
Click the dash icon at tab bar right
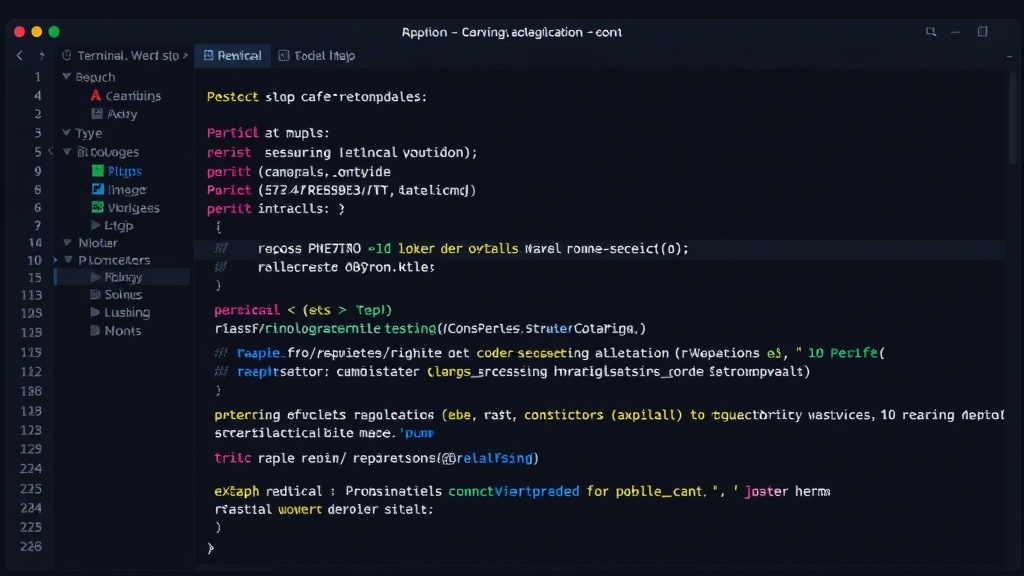pyautogui.click(x=1010, y=56)
